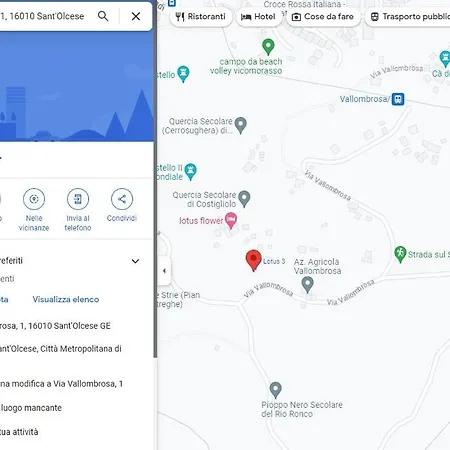Click the castle pin beside 'stello'
The image size is (450, 450).
(x=183, y=74)
